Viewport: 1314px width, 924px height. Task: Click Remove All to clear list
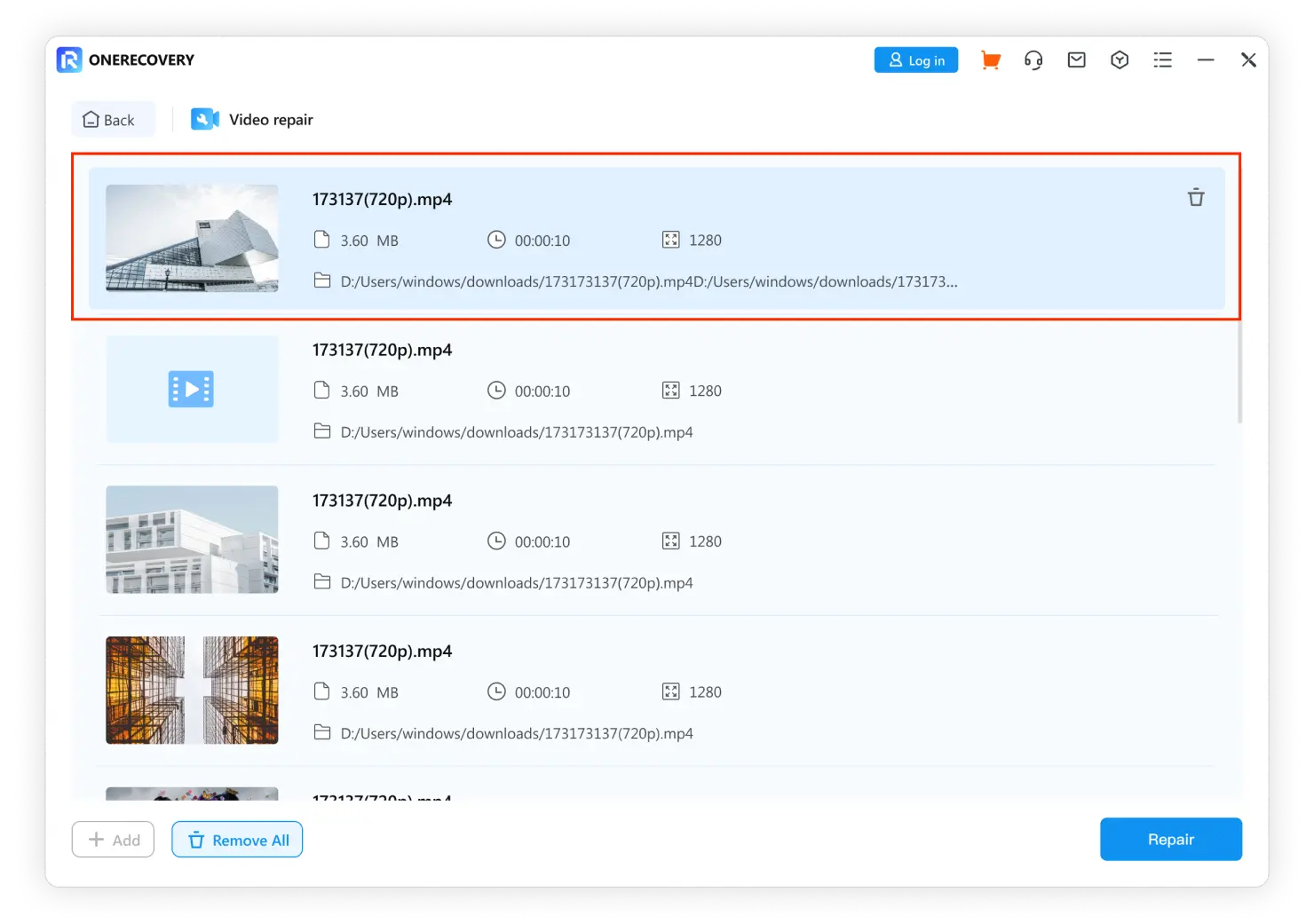[237, 840]
